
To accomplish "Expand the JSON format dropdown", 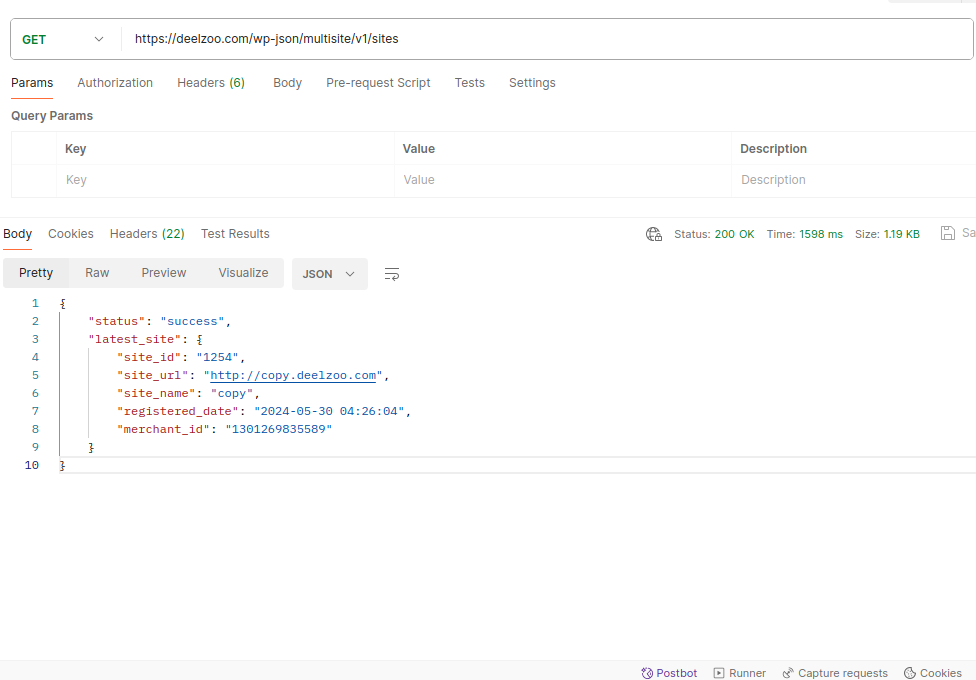I will (329, 274).
